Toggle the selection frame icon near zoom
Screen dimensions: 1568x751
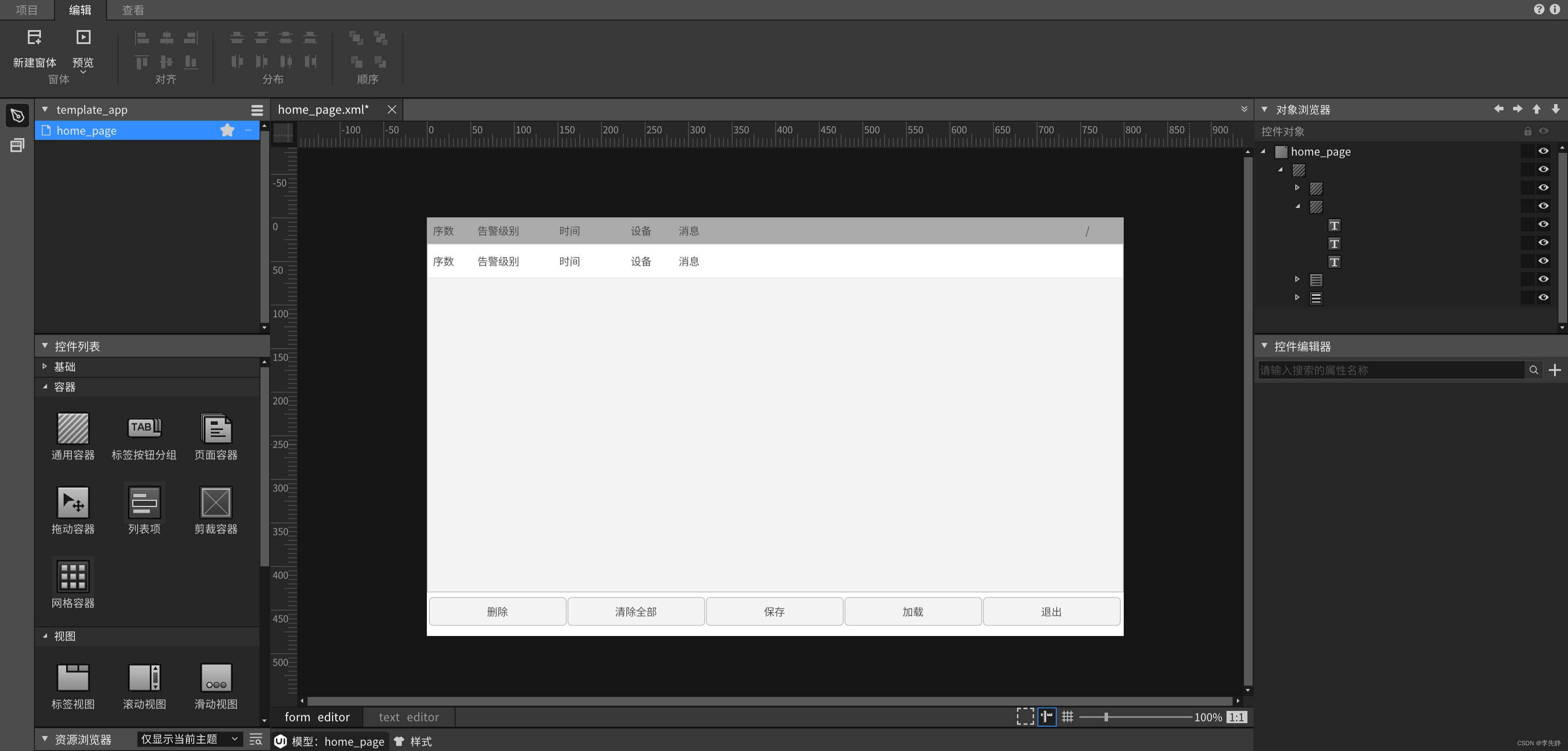pyautogui.click(x=1025, y=716)
